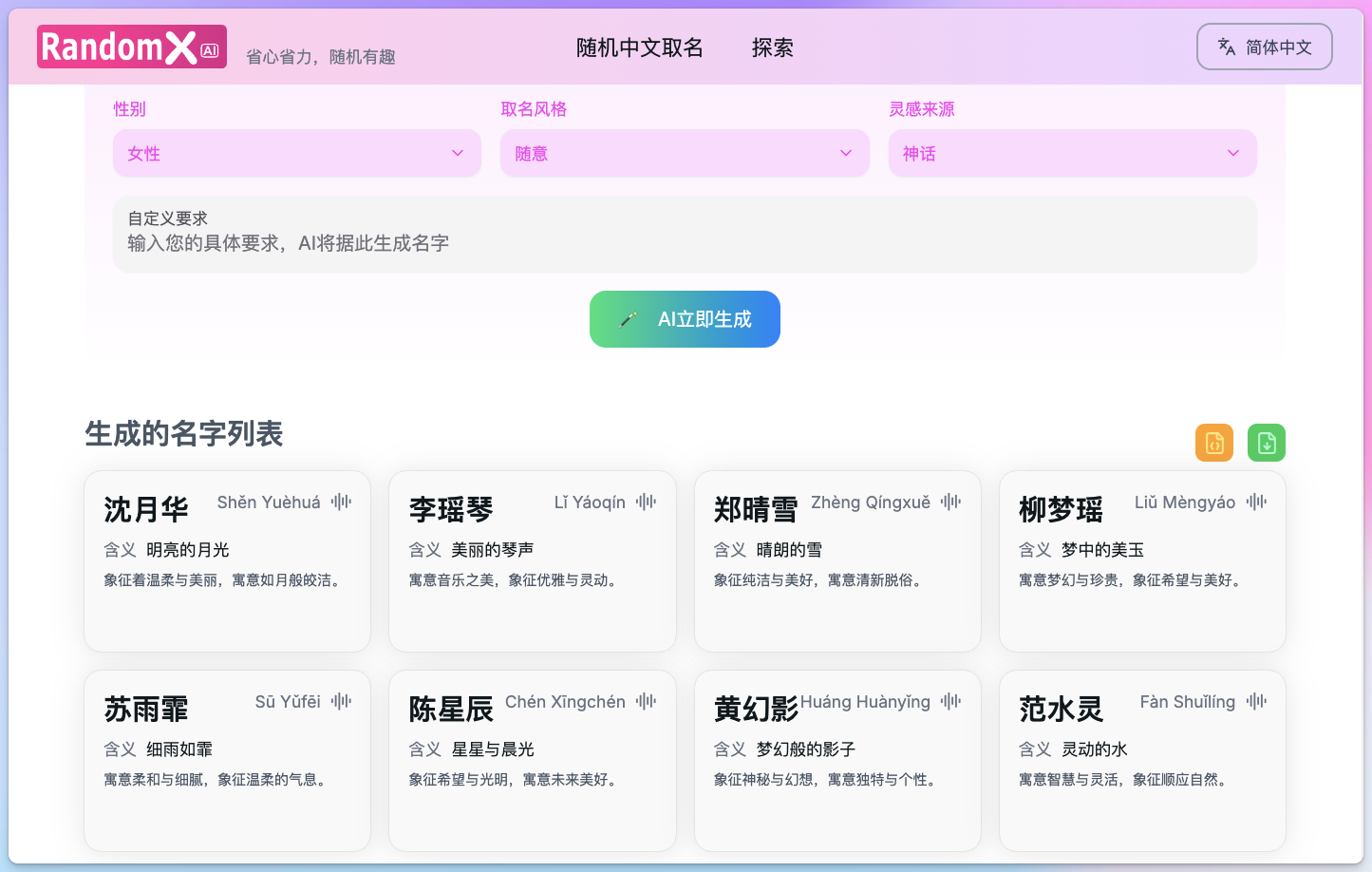Click the AI立即生成 generate button
The width and height of the screenshot is (1372, 872).
pos(685,319)
